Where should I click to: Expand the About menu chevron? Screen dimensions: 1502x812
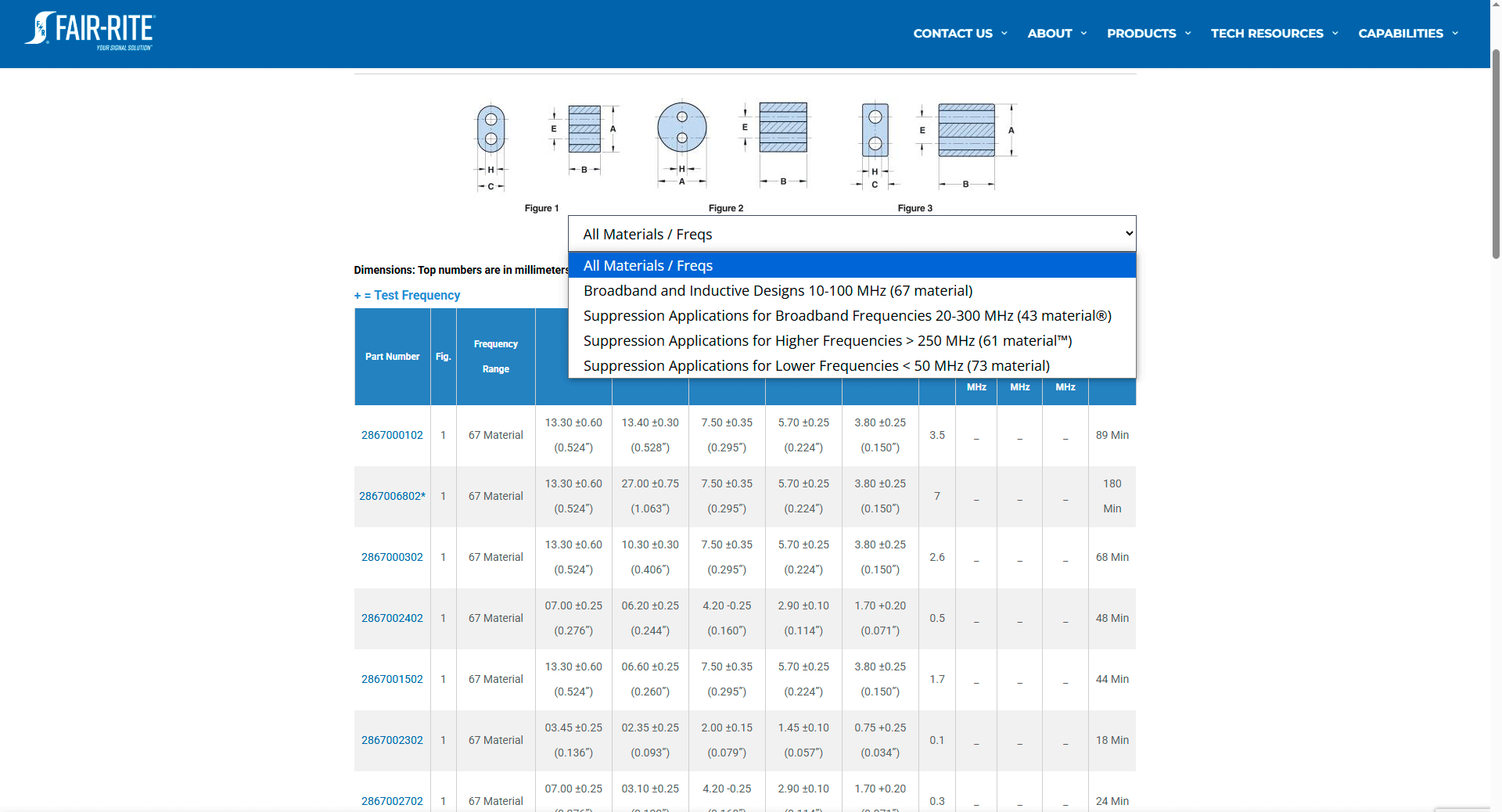click(x=1083, y=34)
